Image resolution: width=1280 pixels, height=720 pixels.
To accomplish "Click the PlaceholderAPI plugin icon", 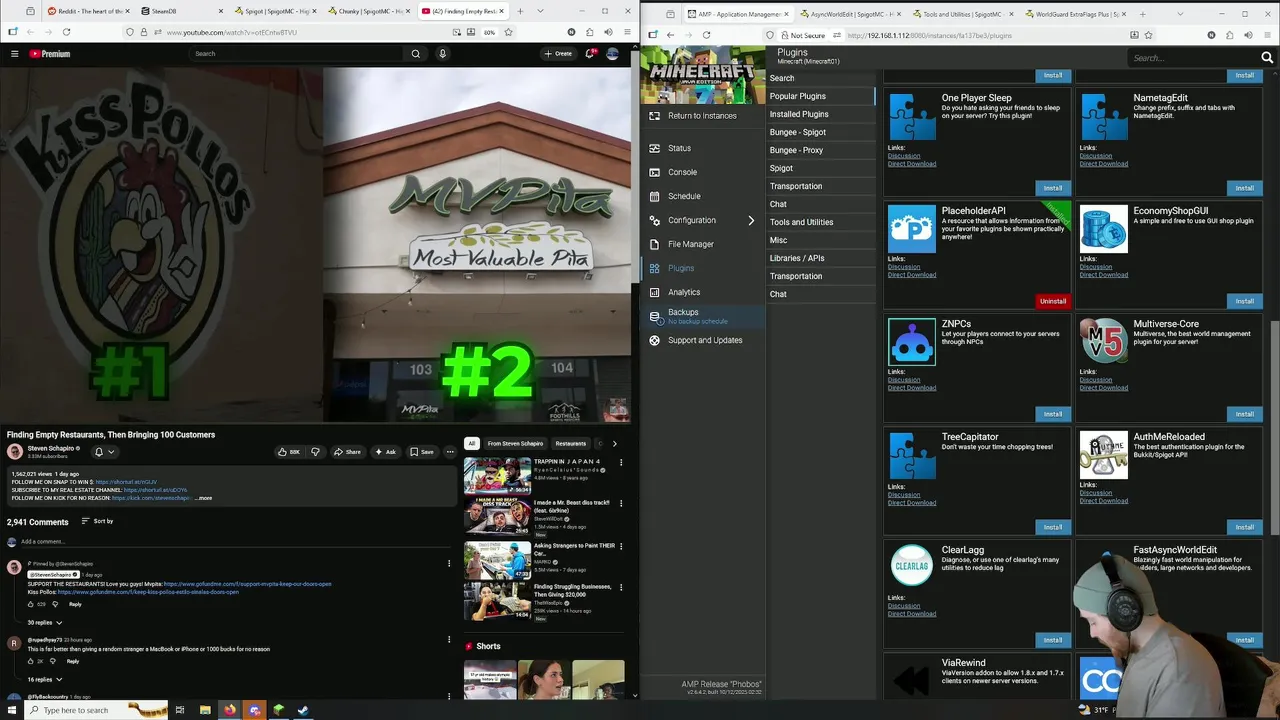I will (912, 229).
